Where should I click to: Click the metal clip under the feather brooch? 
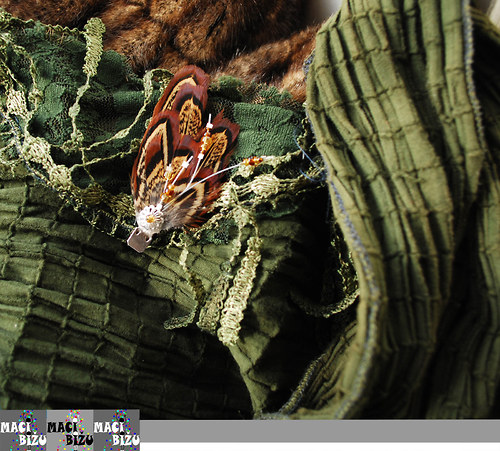tap(139, 240)
